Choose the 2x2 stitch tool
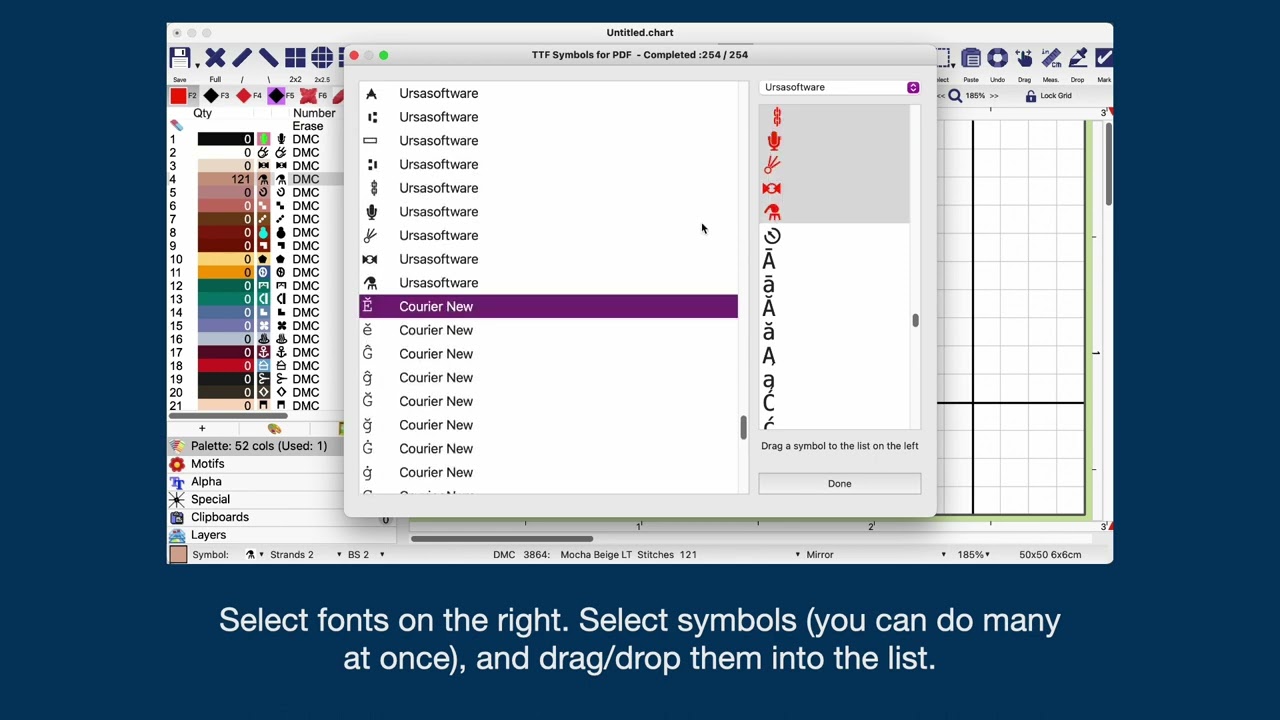1280x720 pixels. 295,58
